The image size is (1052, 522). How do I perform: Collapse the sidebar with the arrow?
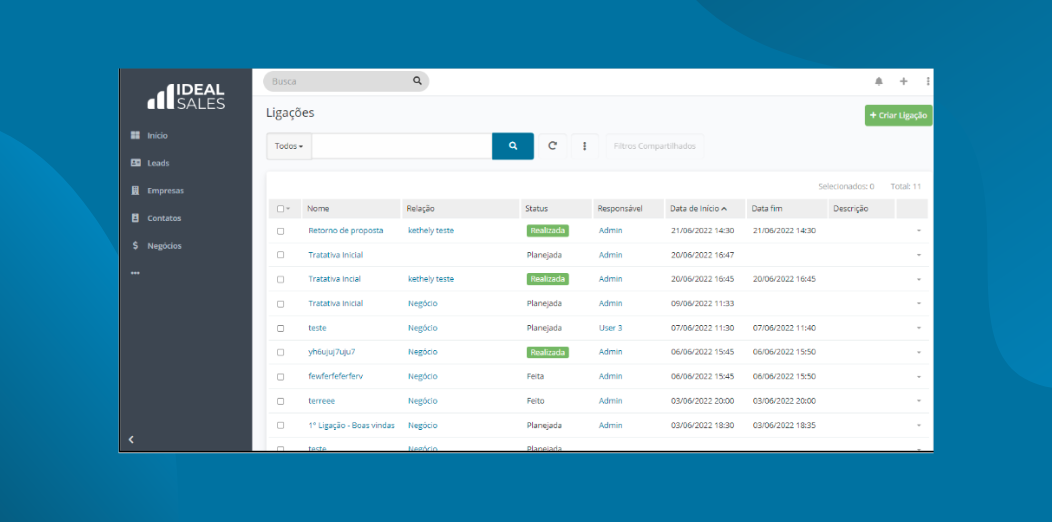click(132, 439)
